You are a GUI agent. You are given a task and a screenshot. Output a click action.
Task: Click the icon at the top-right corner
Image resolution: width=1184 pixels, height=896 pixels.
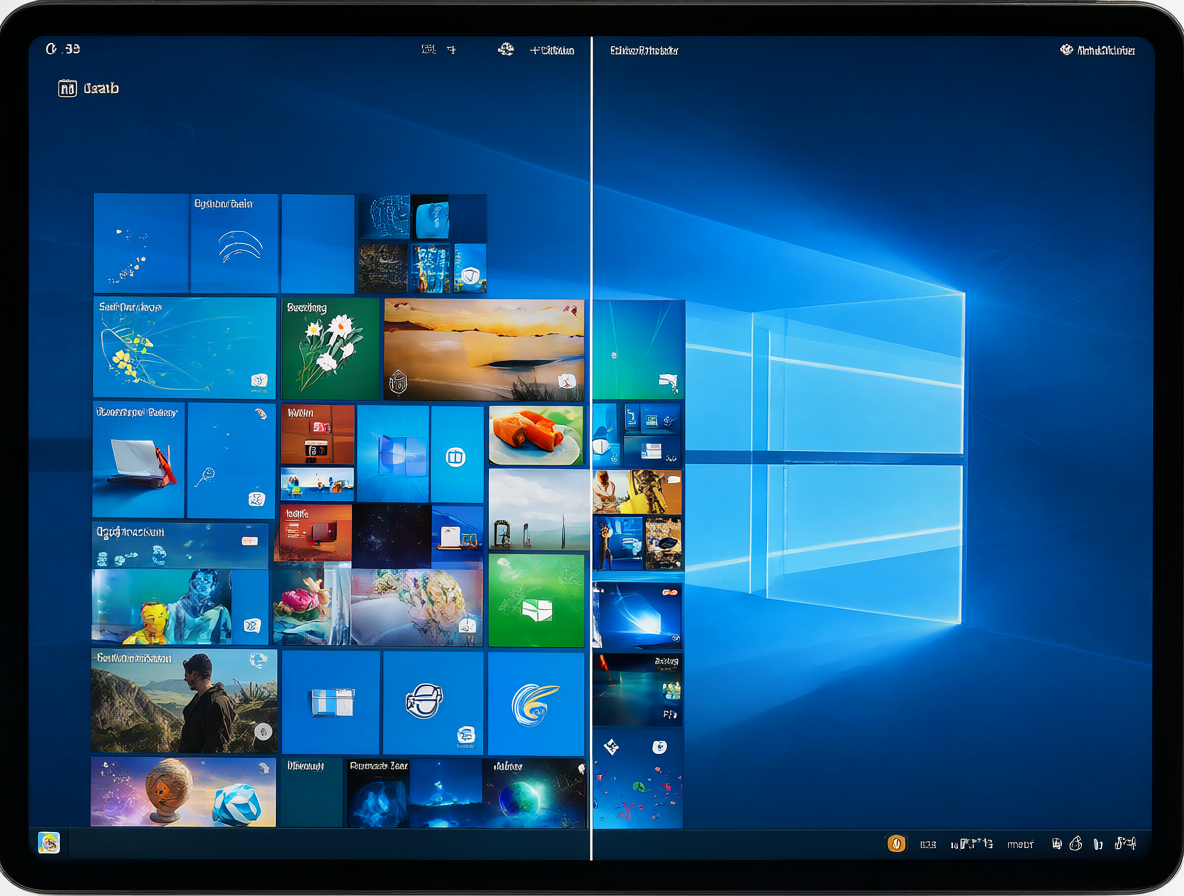point(1066,50)
